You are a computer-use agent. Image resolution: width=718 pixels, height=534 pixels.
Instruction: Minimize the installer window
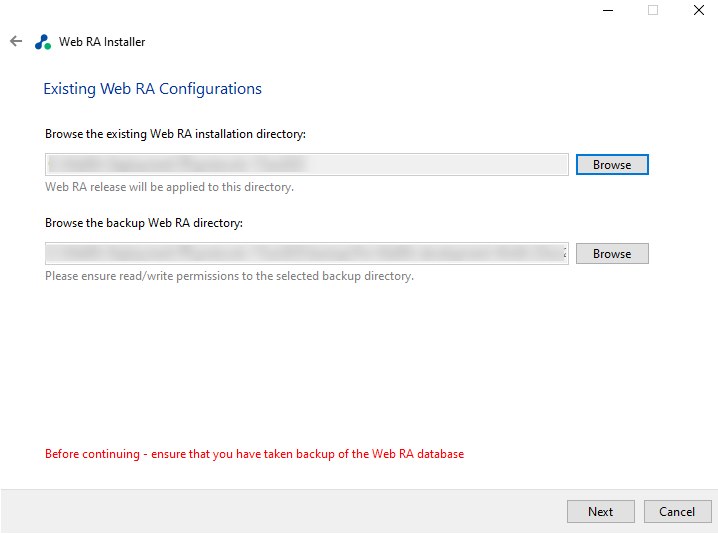pos(607,10)
